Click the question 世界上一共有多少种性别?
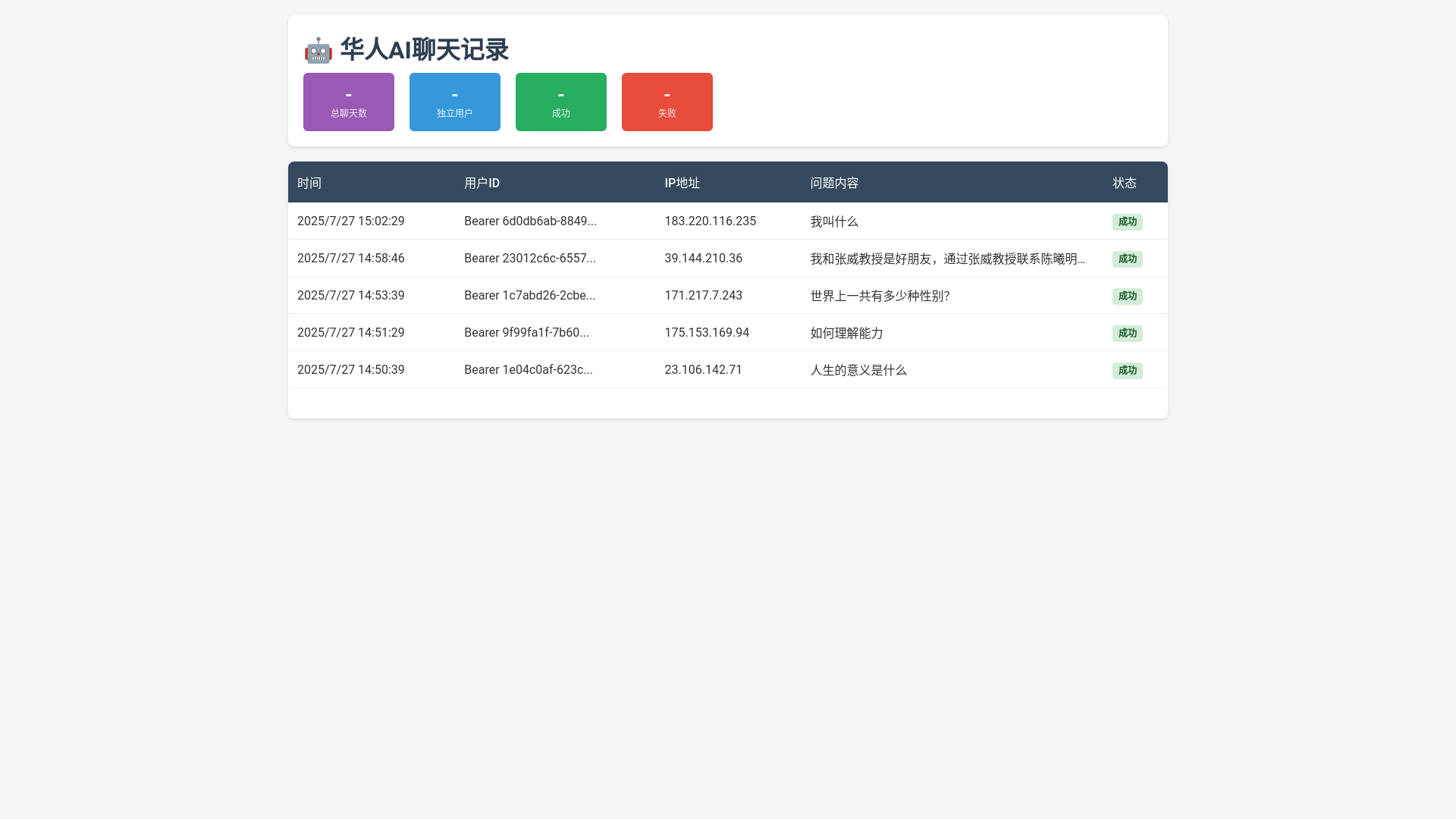 (x=880, y=296)
